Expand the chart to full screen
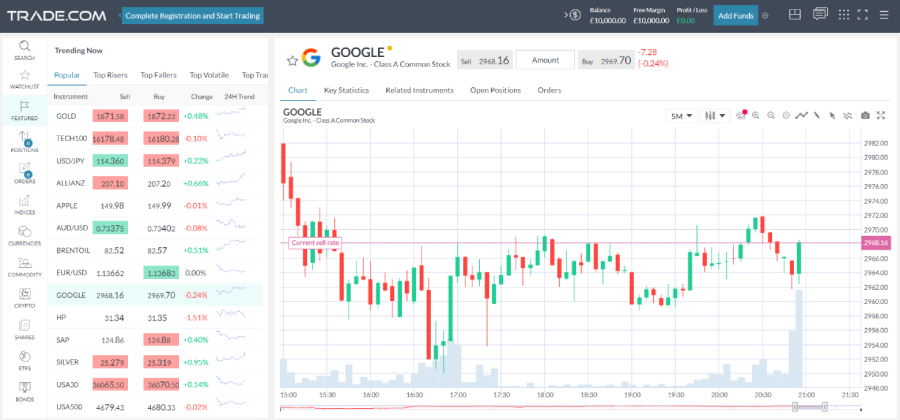 881,115
